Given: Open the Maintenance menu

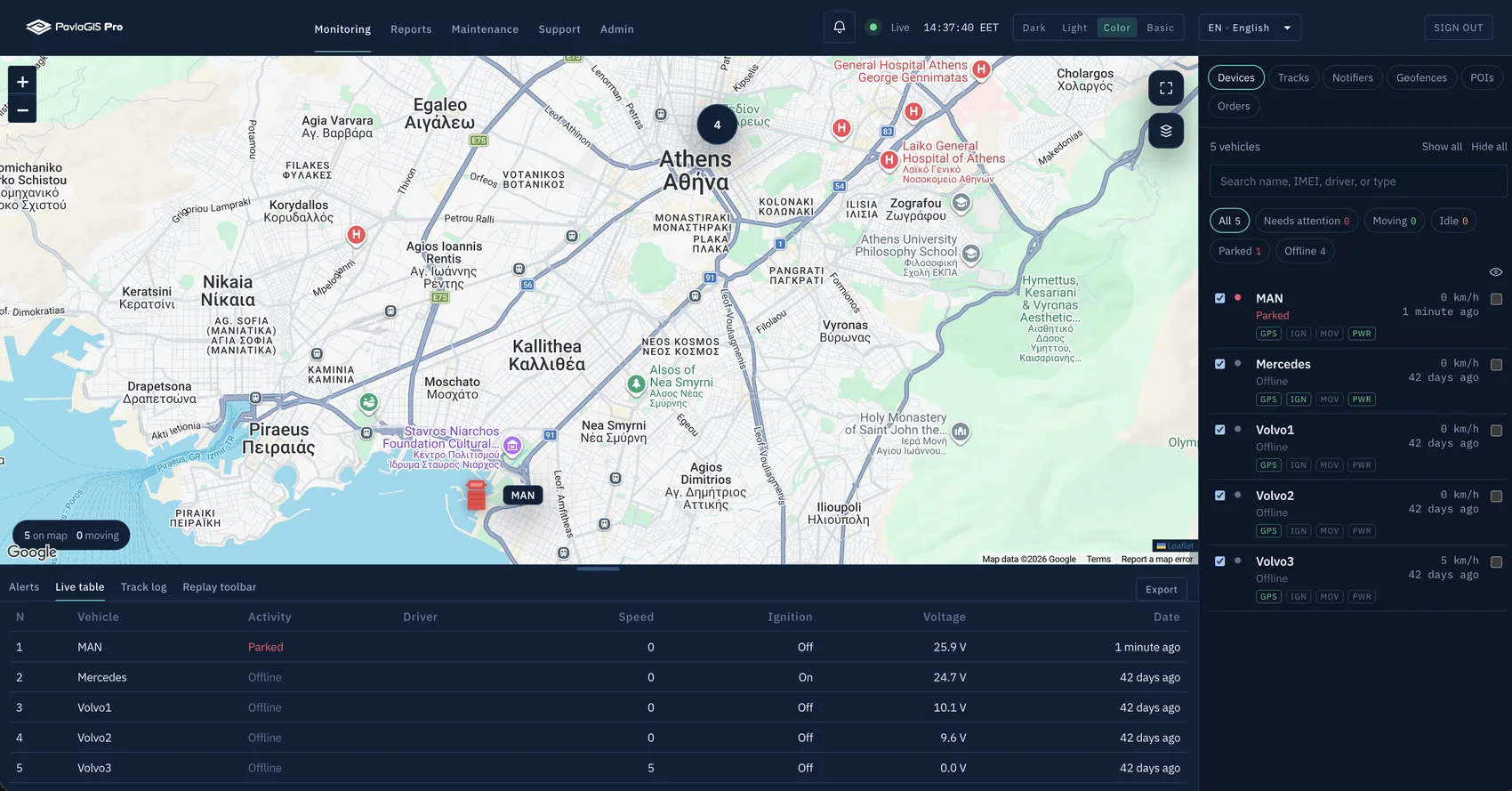Looking at the screenshot, I should click(485, 29).
